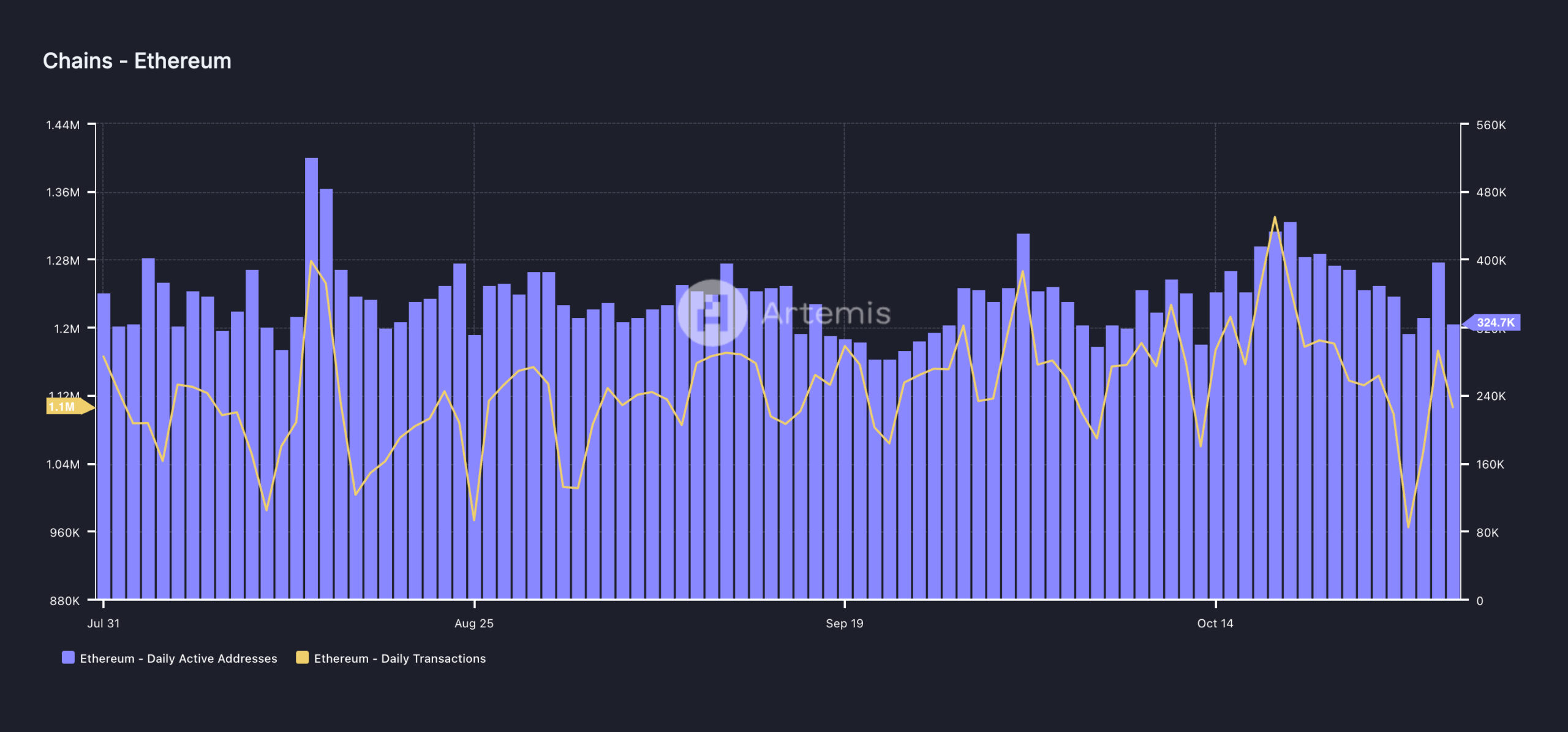Click the Artemis watermark text
Viewport: 1568px width, 732px height.
[x=826, y=313]
